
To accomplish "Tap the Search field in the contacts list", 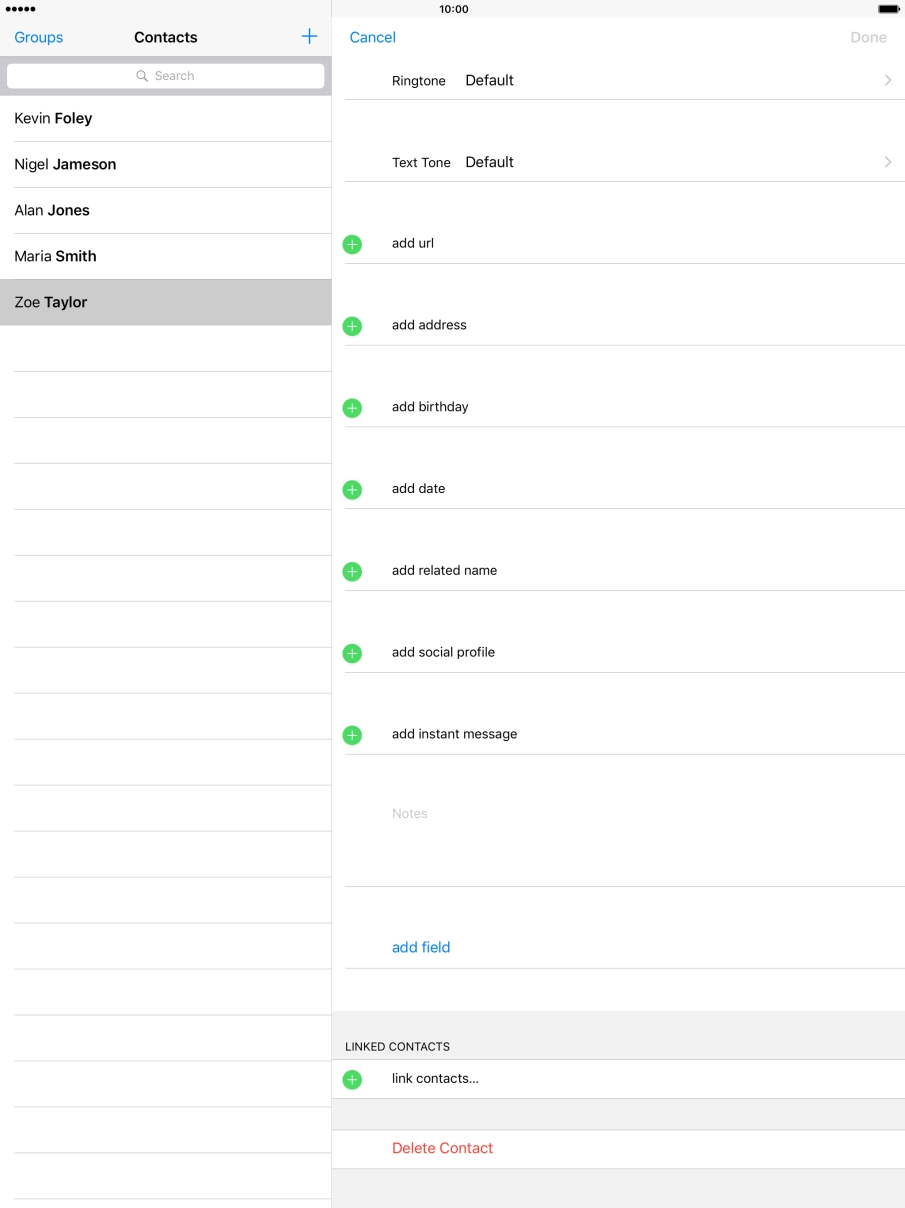I will pos(165,75).
